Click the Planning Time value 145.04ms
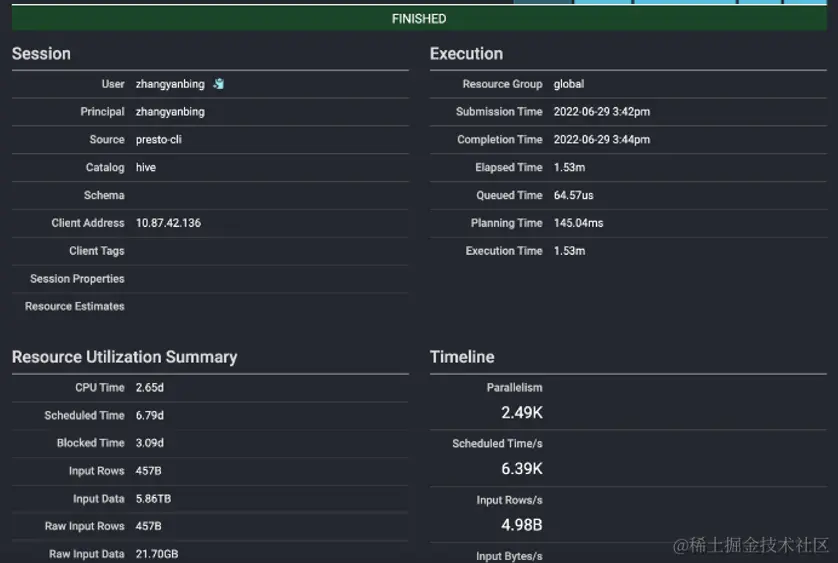 pyautogui.click(x=578, y=223)
